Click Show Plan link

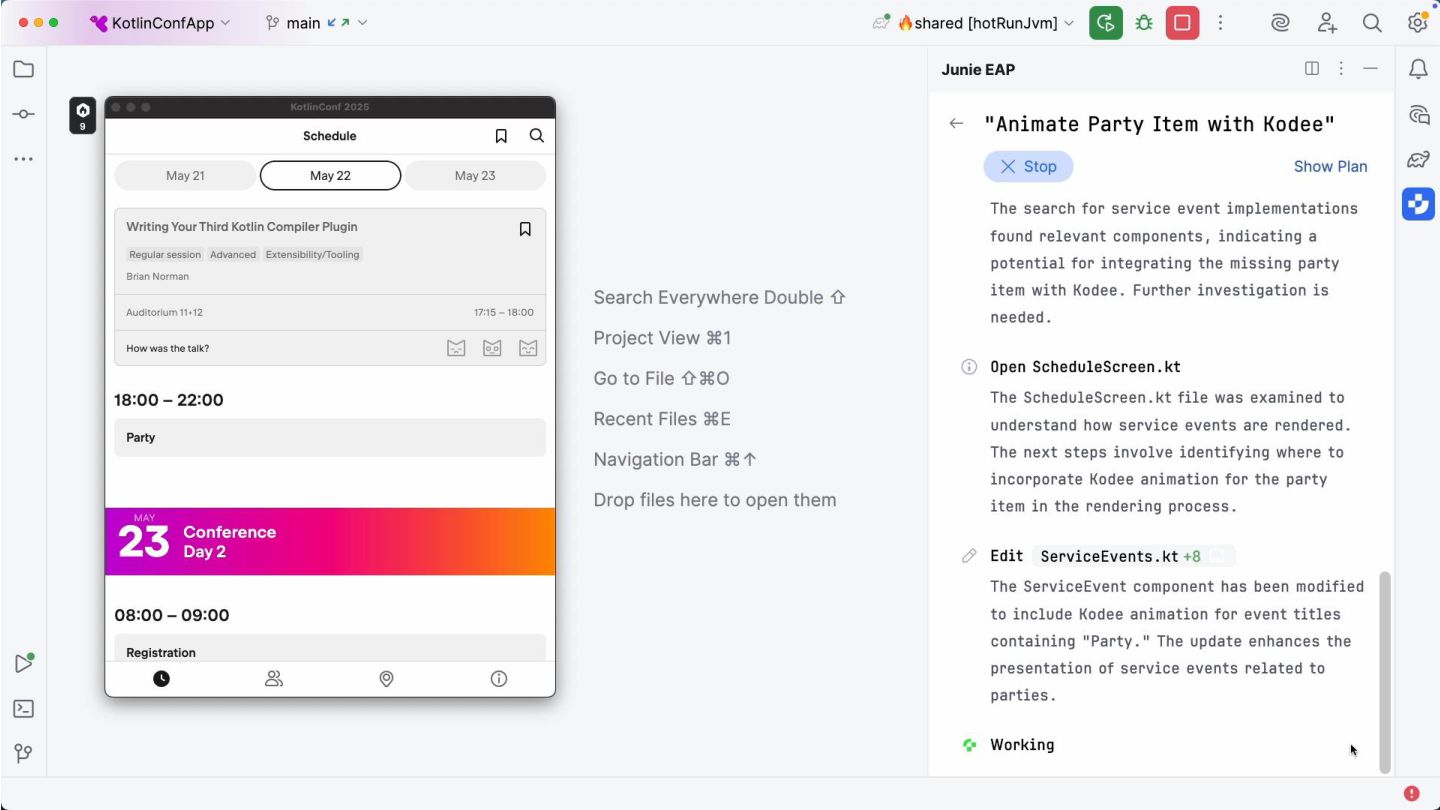click(x=1330, y=167)
